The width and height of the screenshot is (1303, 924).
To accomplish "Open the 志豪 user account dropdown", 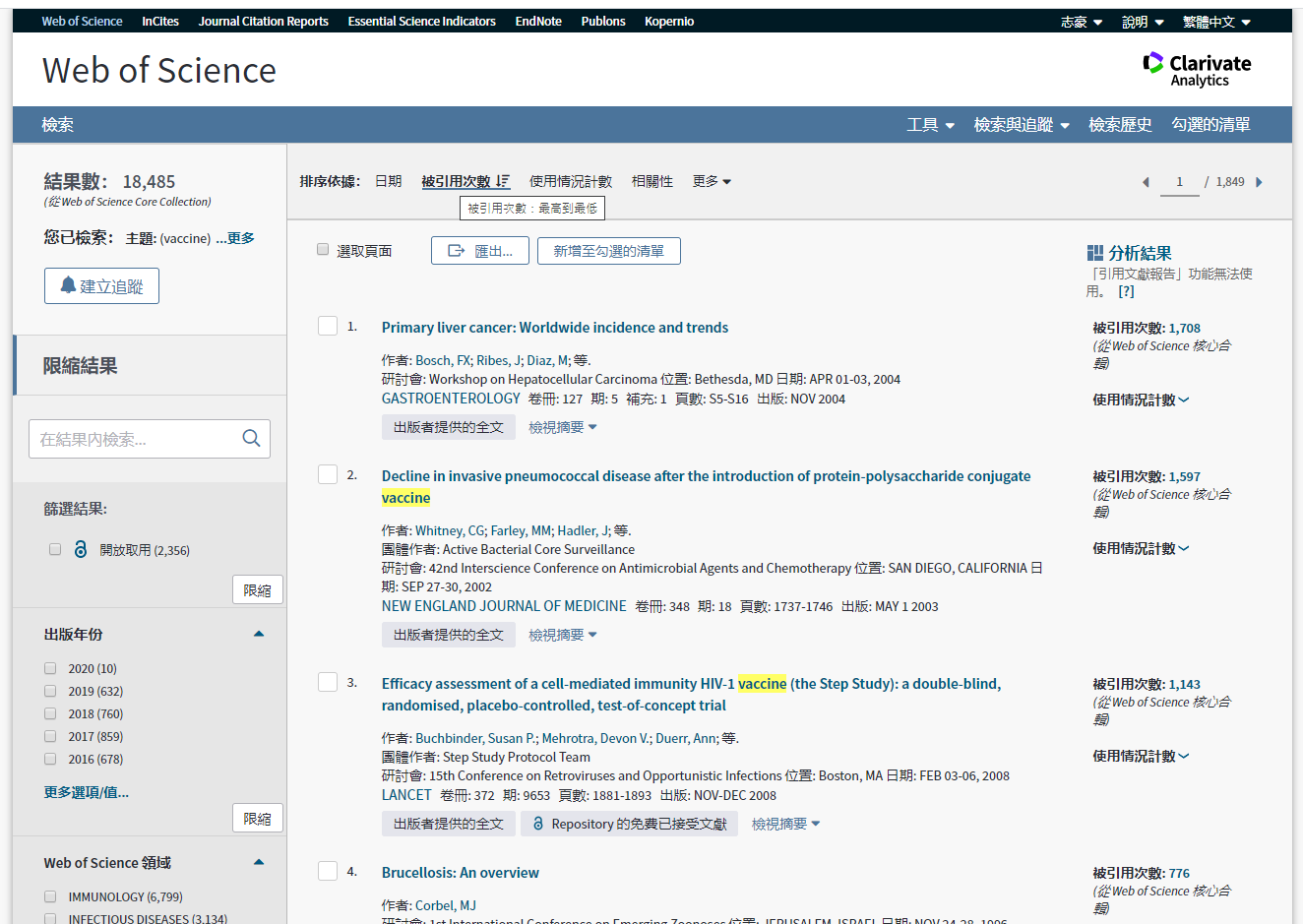I will 1082,22.
